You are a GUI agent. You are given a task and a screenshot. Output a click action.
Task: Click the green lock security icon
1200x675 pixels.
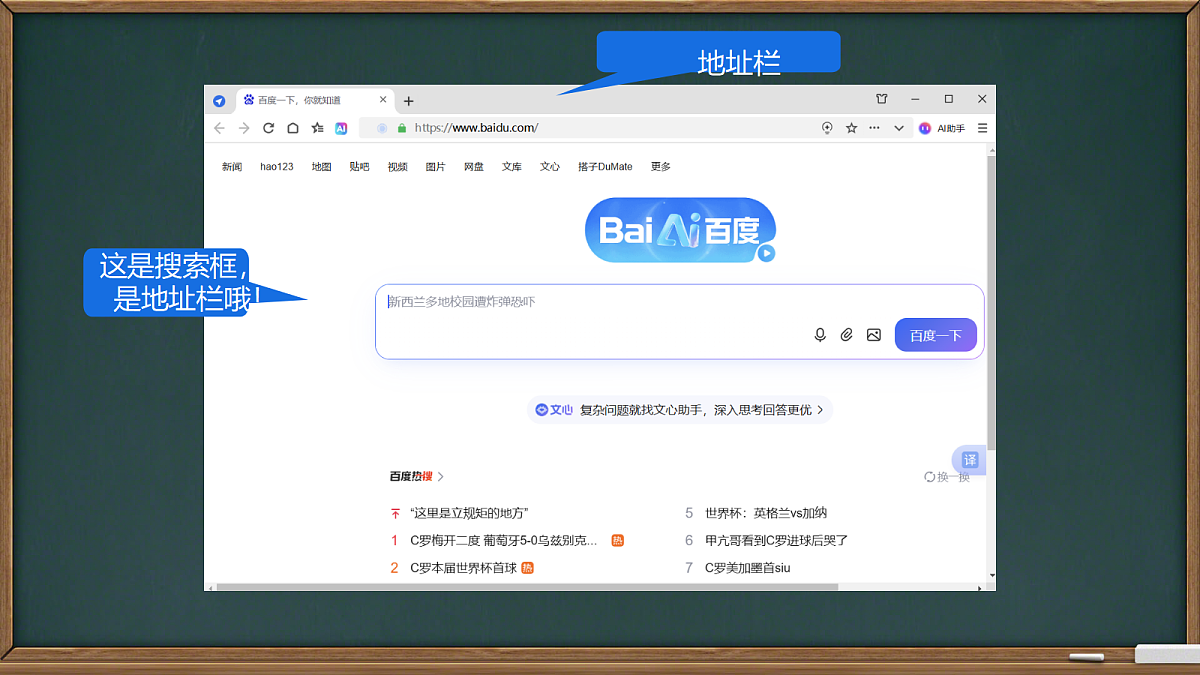coord(402,128)
